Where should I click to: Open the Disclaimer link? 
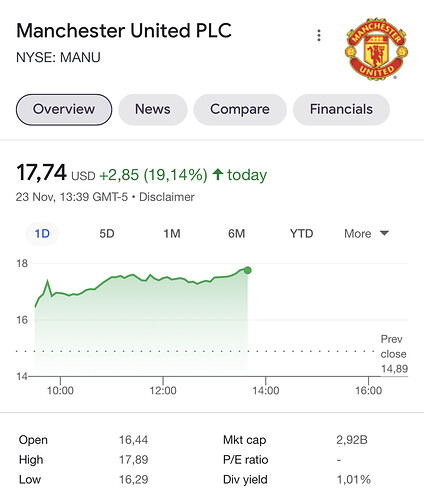167,197
